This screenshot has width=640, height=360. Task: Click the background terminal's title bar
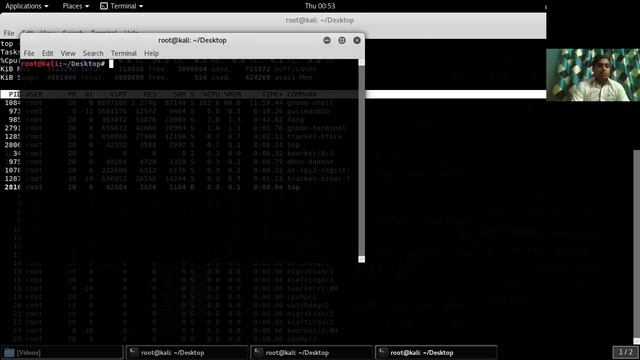[x=320, y=20]
